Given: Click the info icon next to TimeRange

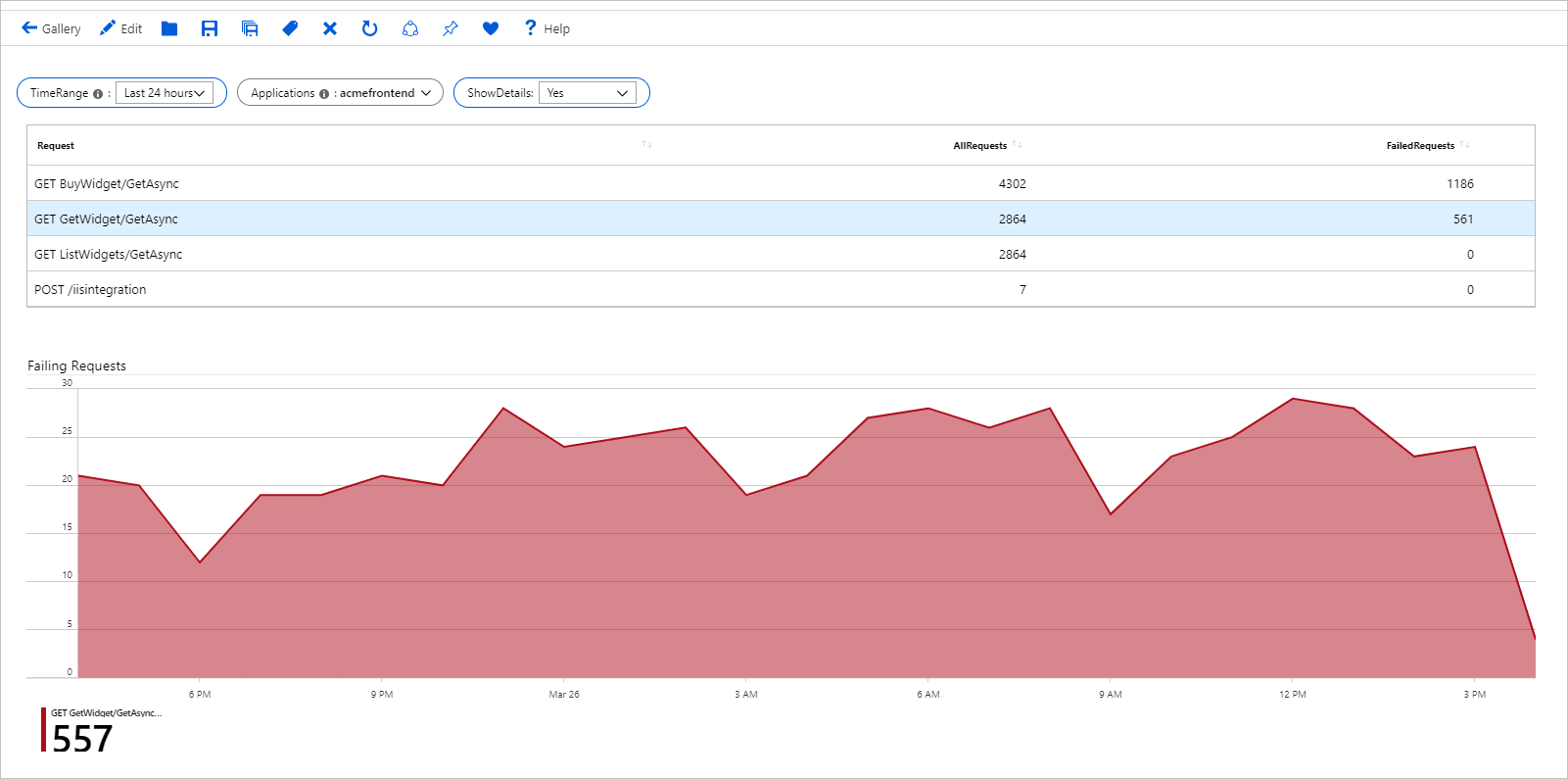Looking at the screenshot, I should 98,94.
